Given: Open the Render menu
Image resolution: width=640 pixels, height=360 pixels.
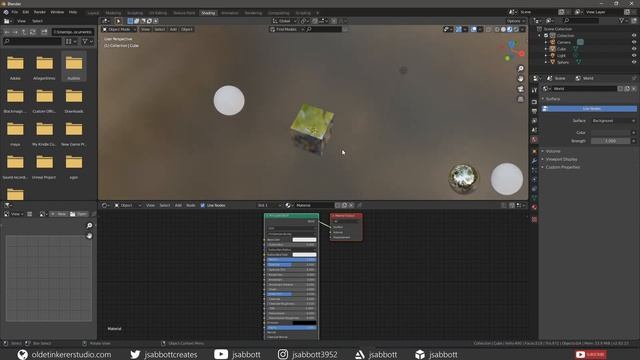Looking at the screenshot, I should (x=40, y=12).
